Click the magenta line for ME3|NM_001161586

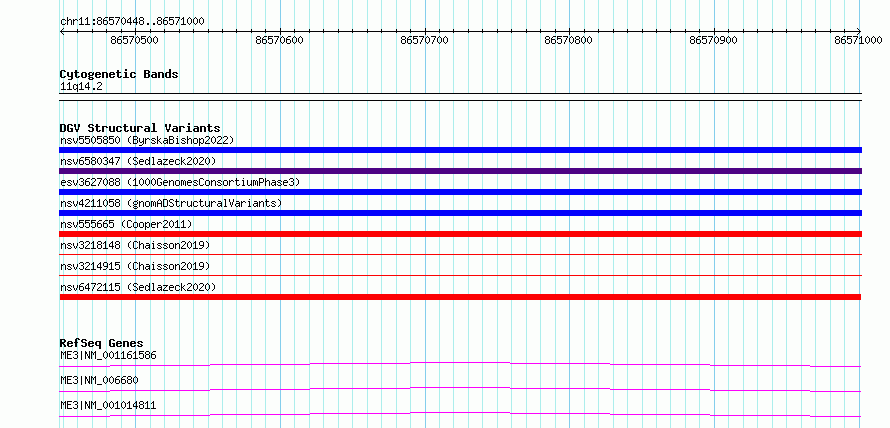460,364
